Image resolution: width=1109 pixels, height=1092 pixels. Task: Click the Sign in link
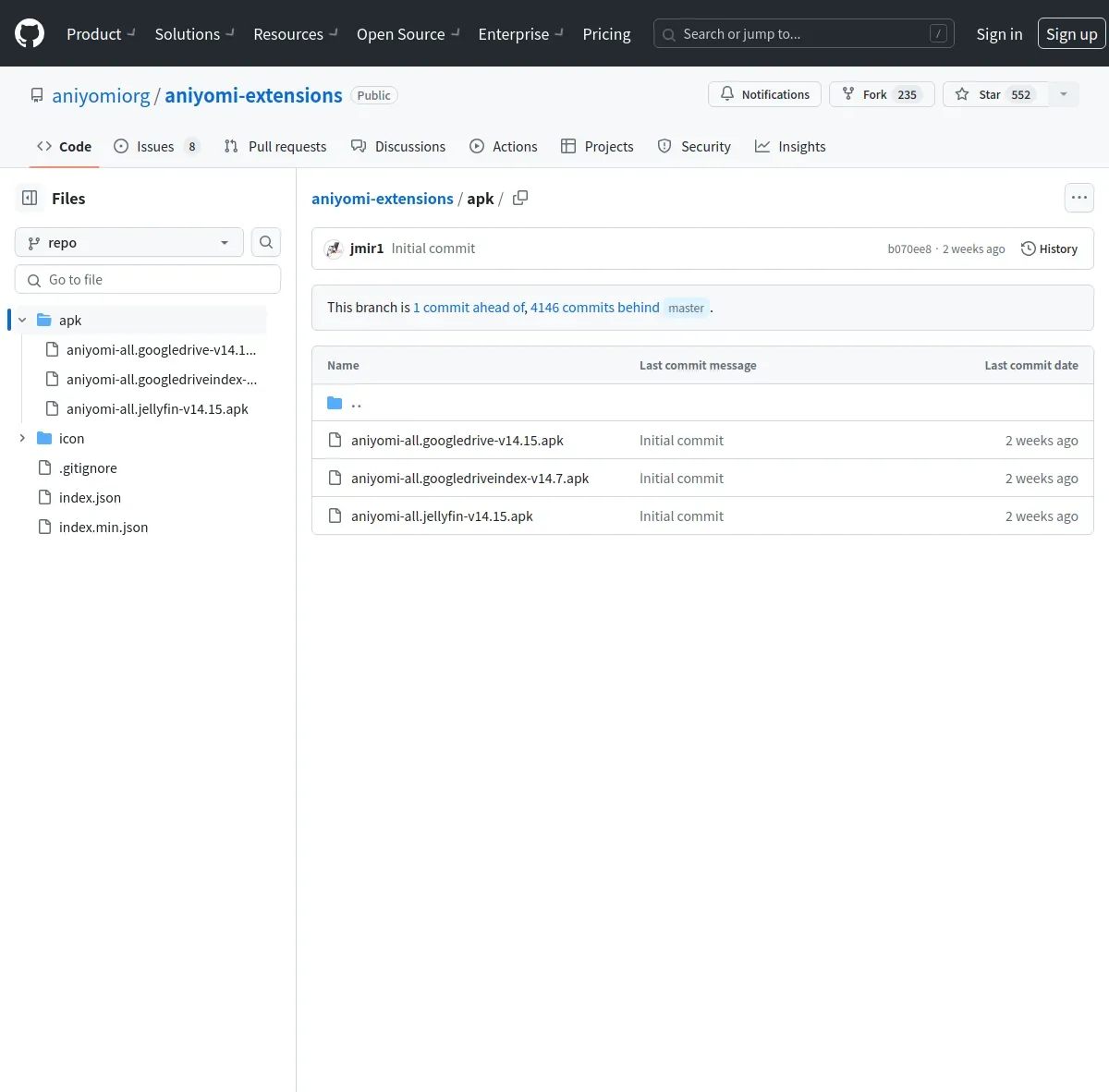click(x=999, y=34)
